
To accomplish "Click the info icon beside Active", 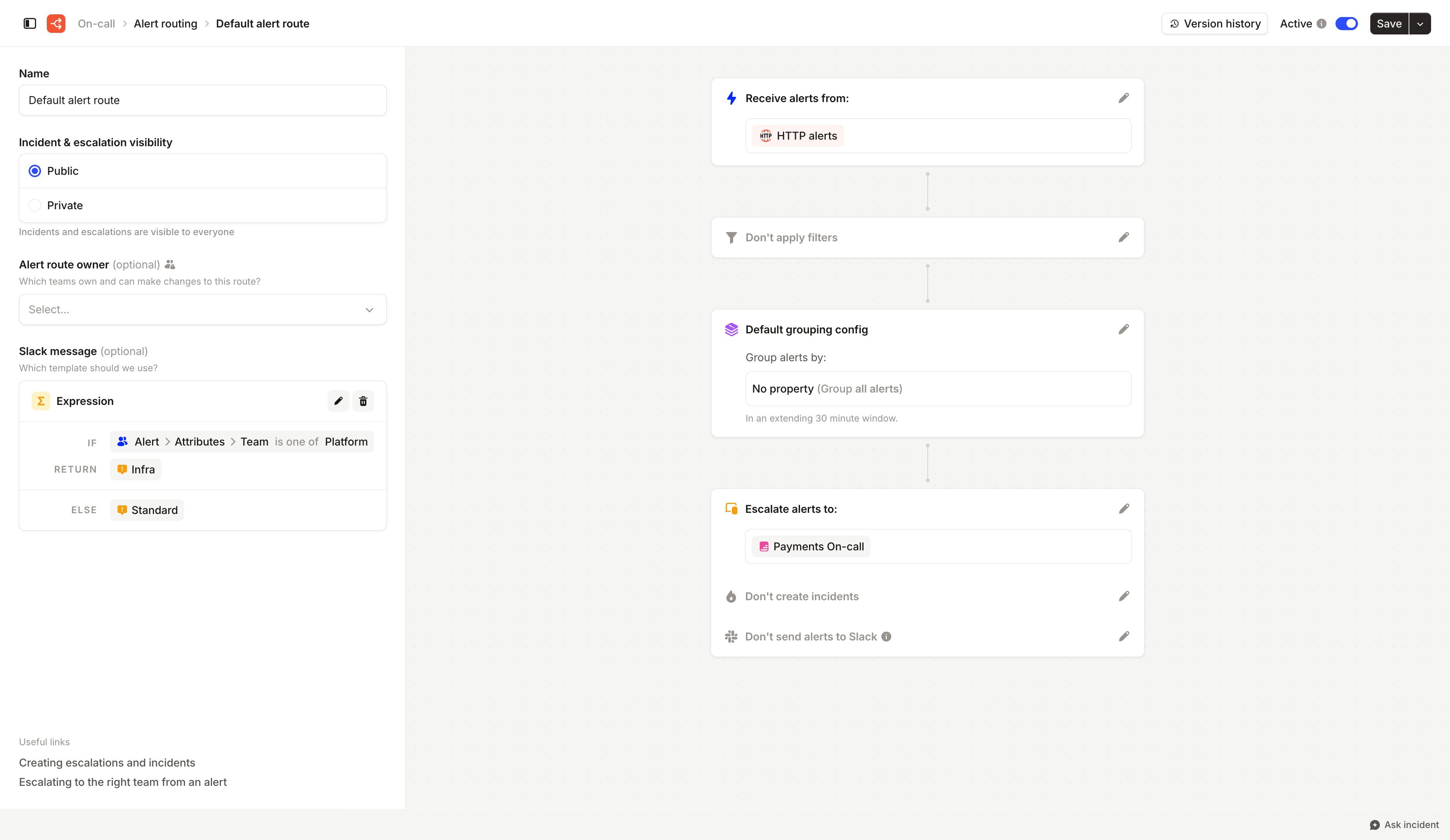I will [x=1322, y=24].
